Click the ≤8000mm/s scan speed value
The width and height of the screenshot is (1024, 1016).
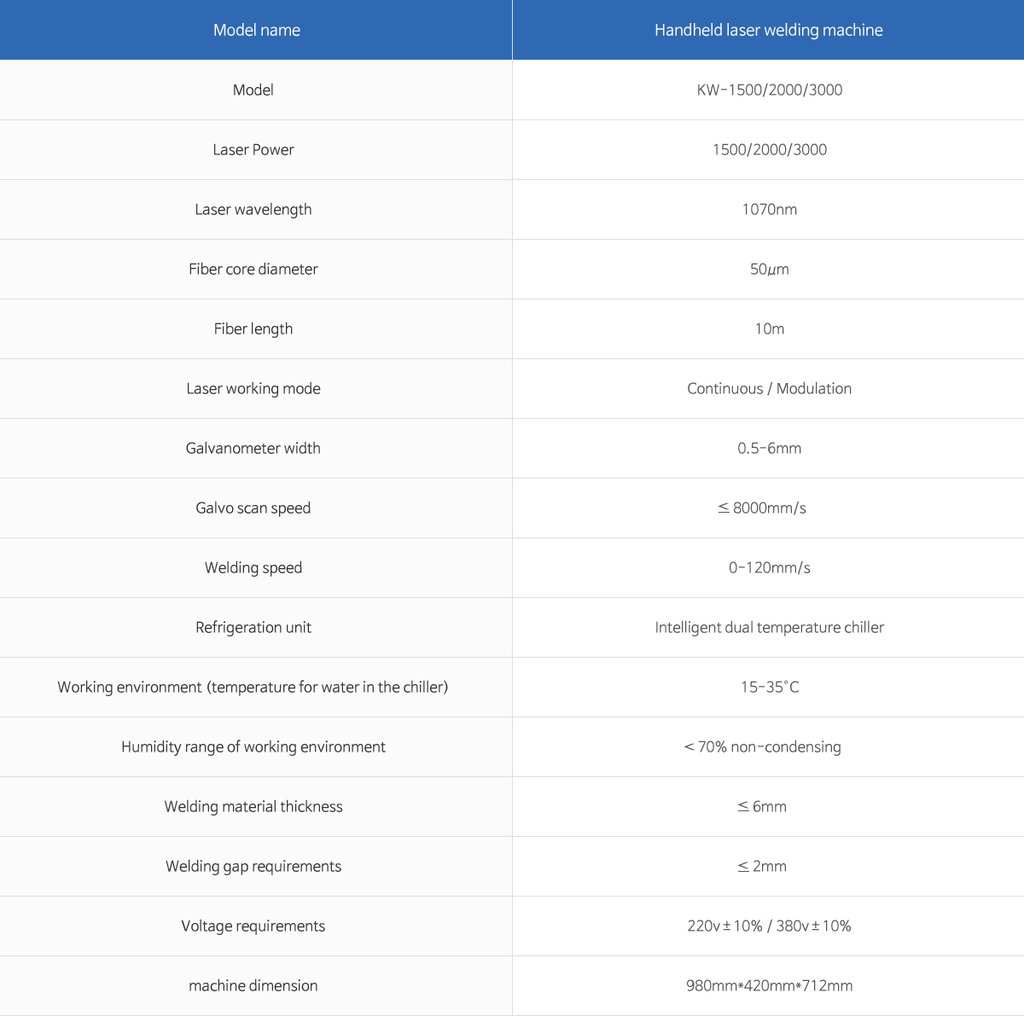point(761,508)
